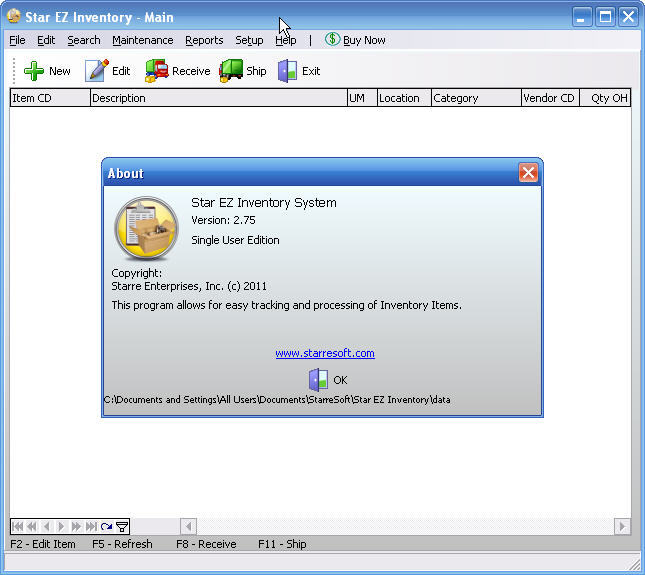Go to next record arrow
The width and height of the screenshot is (645, 575).
61,526
